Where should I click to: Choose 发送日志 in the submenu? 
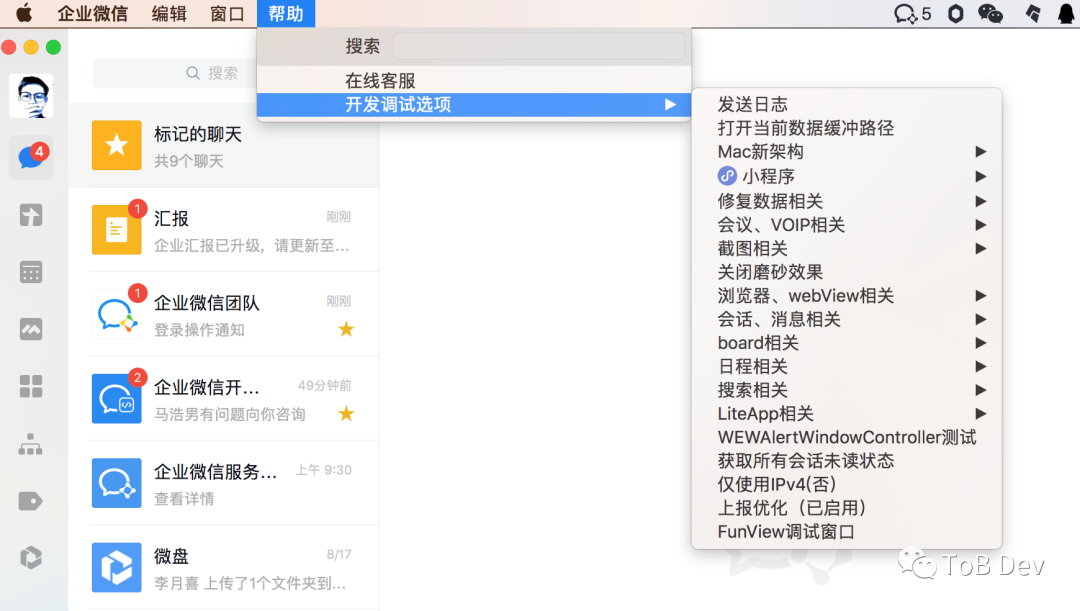click(847, 104)
